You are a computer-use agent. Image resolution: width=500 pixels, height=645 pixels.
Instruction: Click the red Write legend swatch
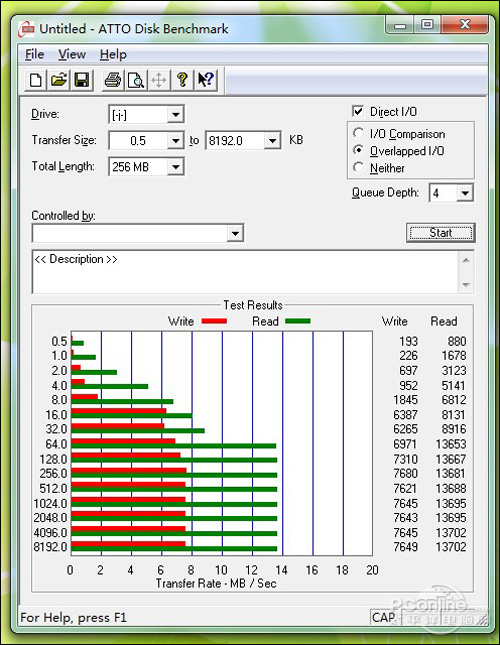[x=214, y=321]
